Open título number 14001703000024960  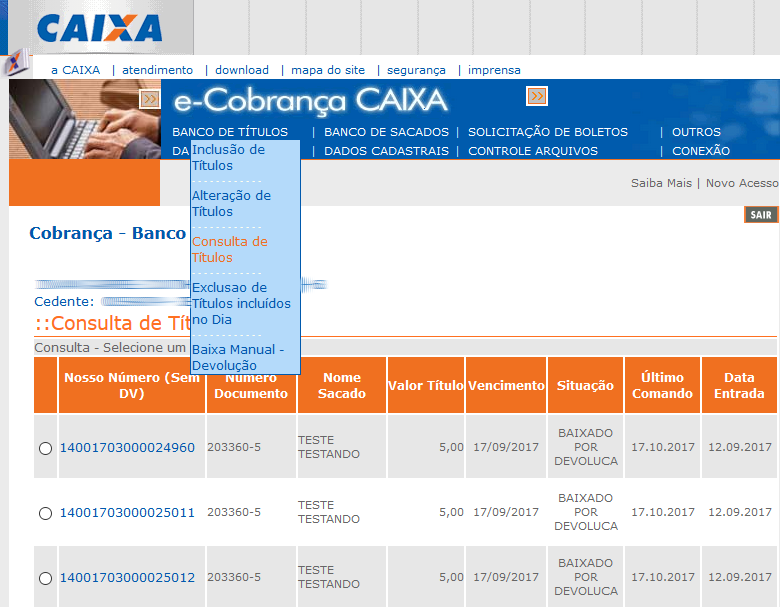[127, 448]
